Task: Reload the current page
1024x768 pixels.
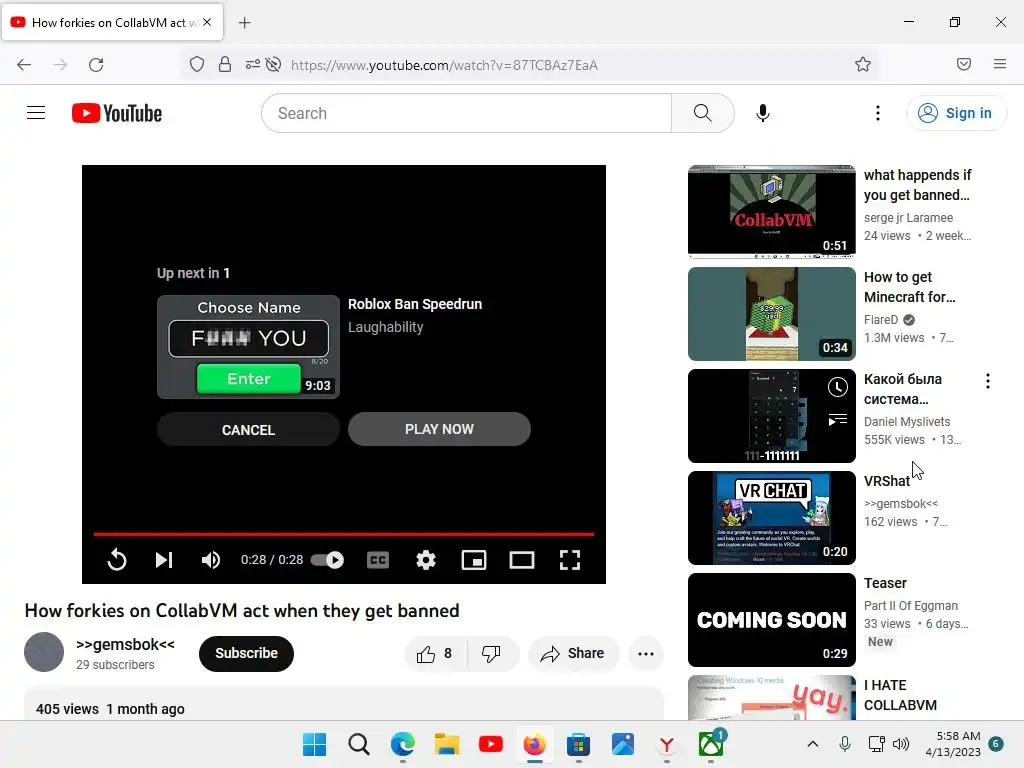Action: point(96,65)
